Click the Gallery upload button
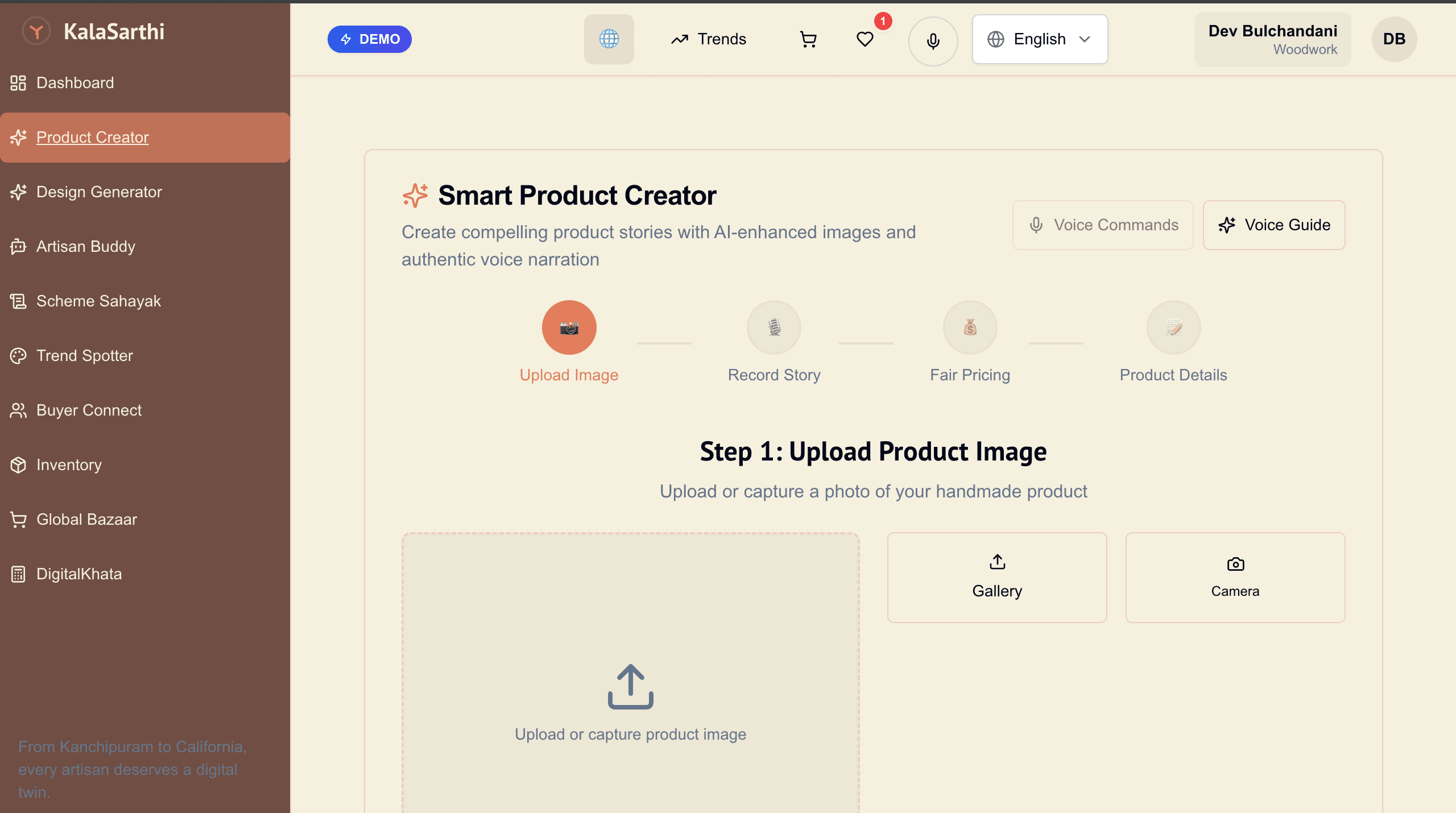This screenshot has width=1456, height=813. click(997, 578)
